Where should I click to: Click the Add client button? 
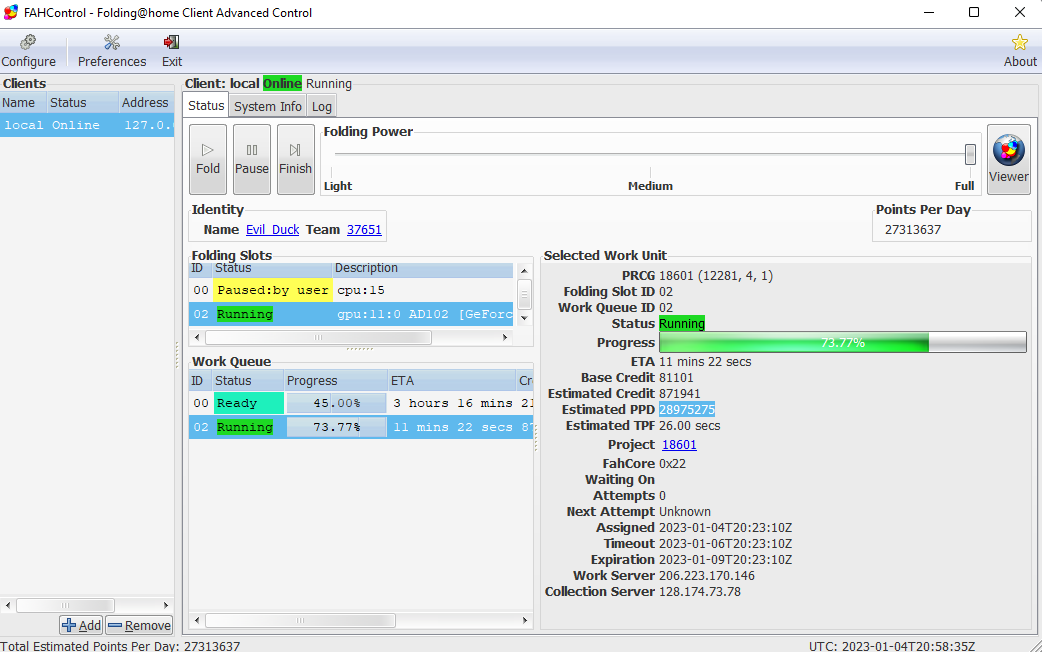(81, 625)
